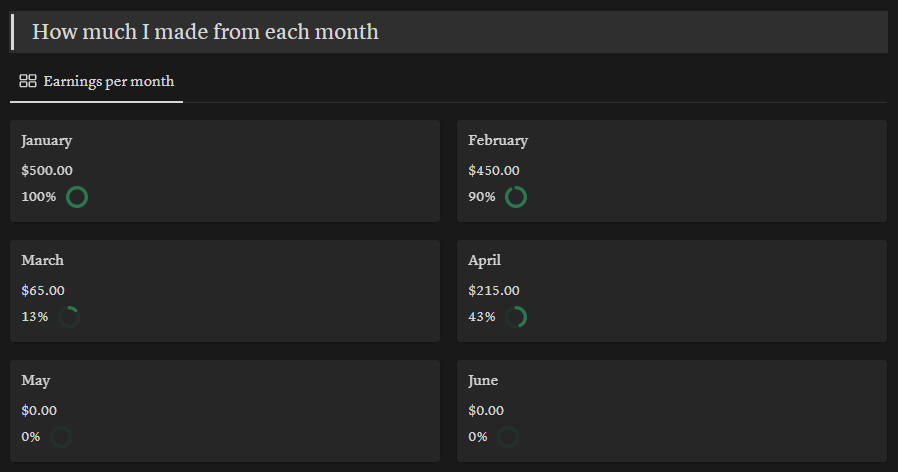Click the 100% label in January card
This screenshot has height=472, width=898.
tap(39, 197)
